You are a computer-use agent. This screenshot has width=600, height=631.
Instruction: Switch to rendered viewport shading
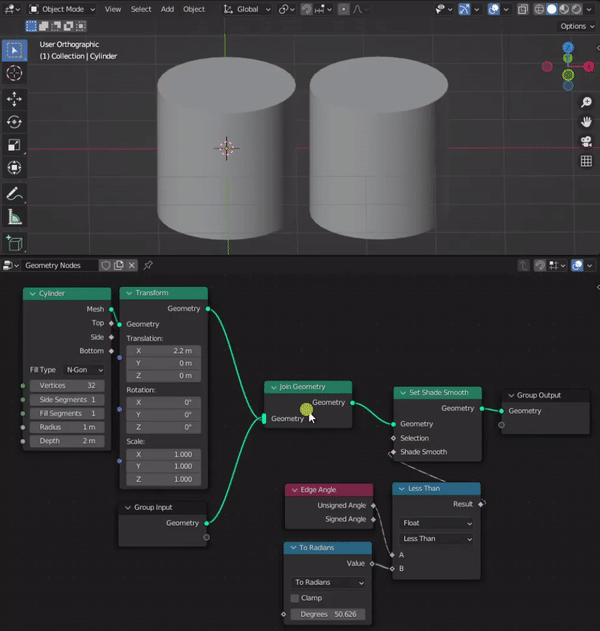[x=576, y=9]
